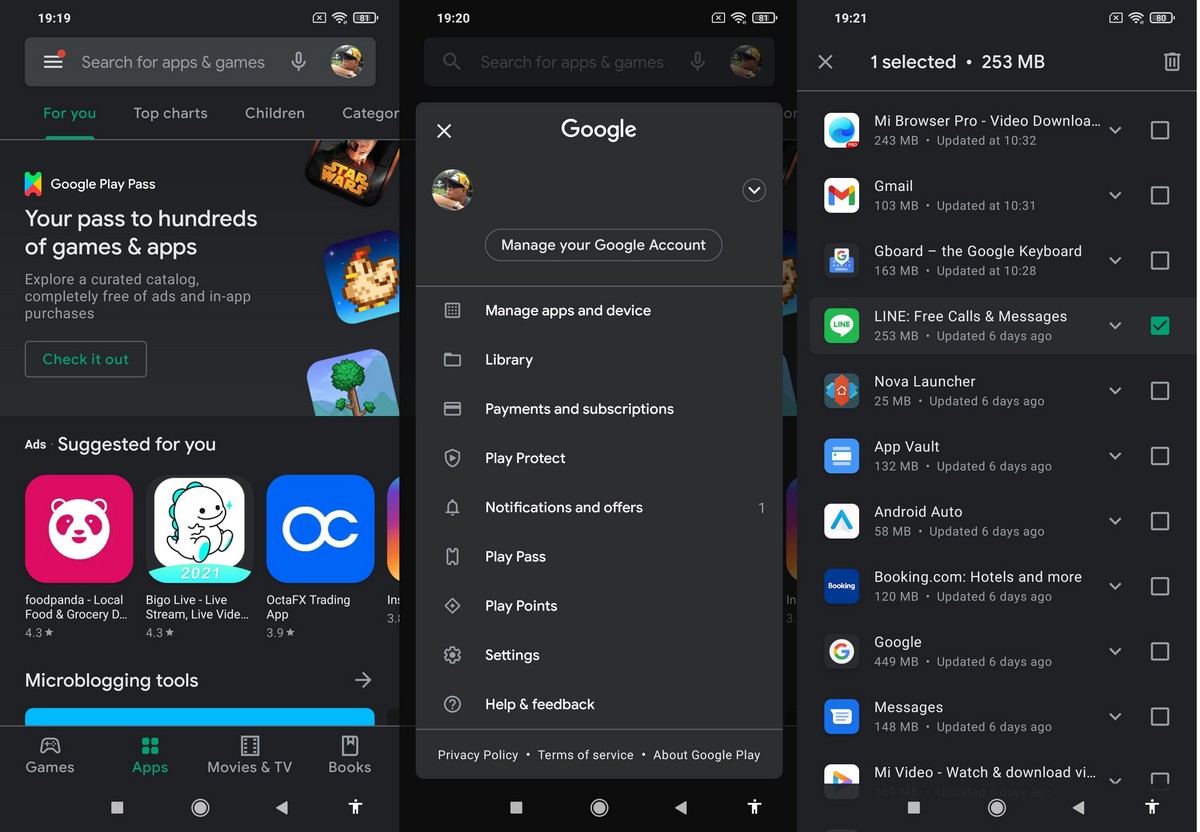Viewport: 1200px width, 832px height.
Task: Expand the Booking.com app entry
Action: [1114, 585]
